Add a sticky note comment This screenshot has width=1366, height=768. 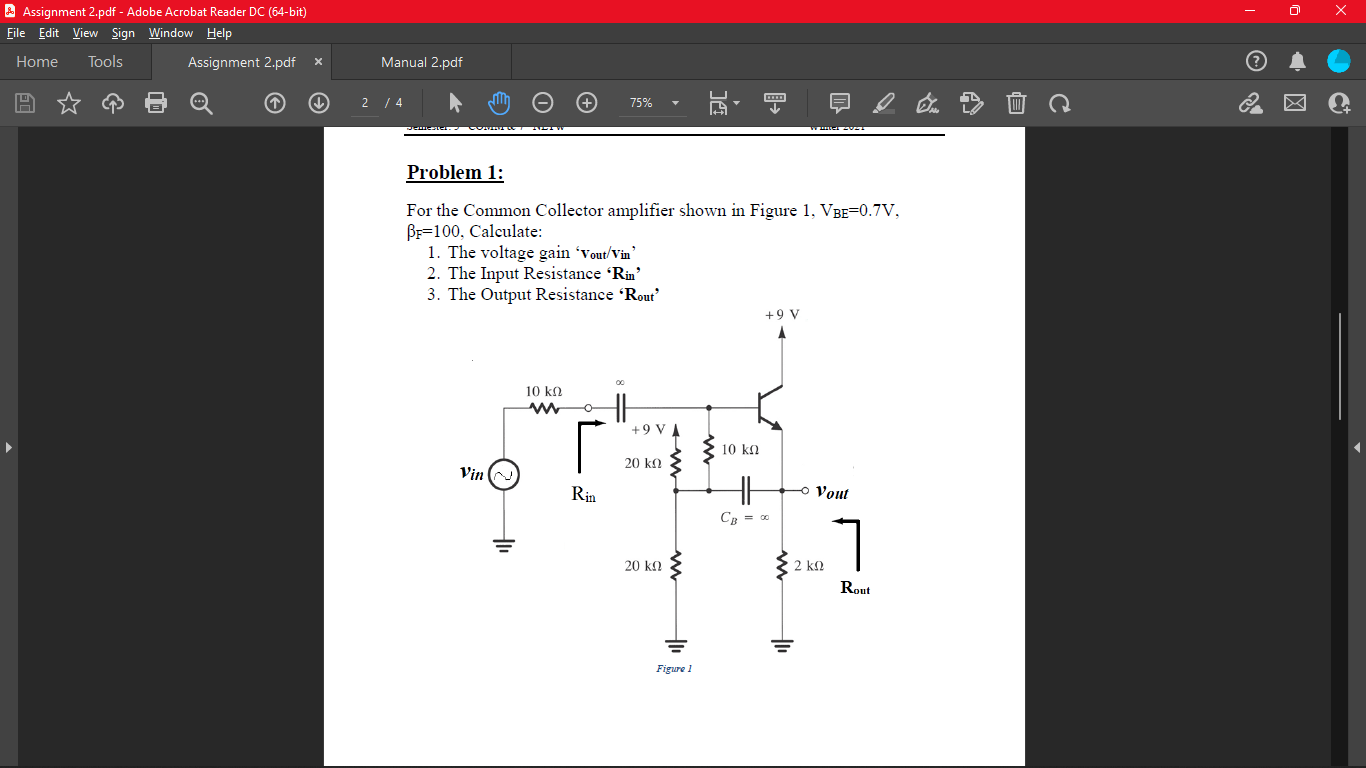839,103
